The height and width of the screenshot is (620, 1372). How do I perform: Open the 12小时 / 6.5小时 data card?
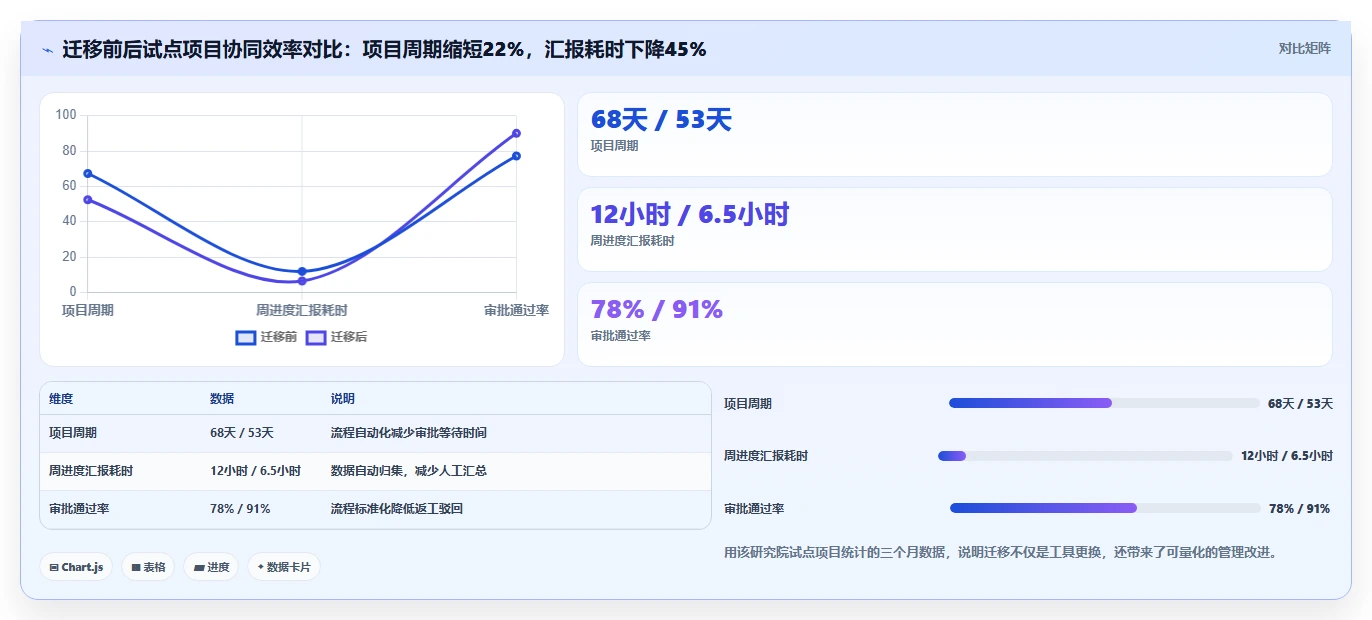click(955, 230)
